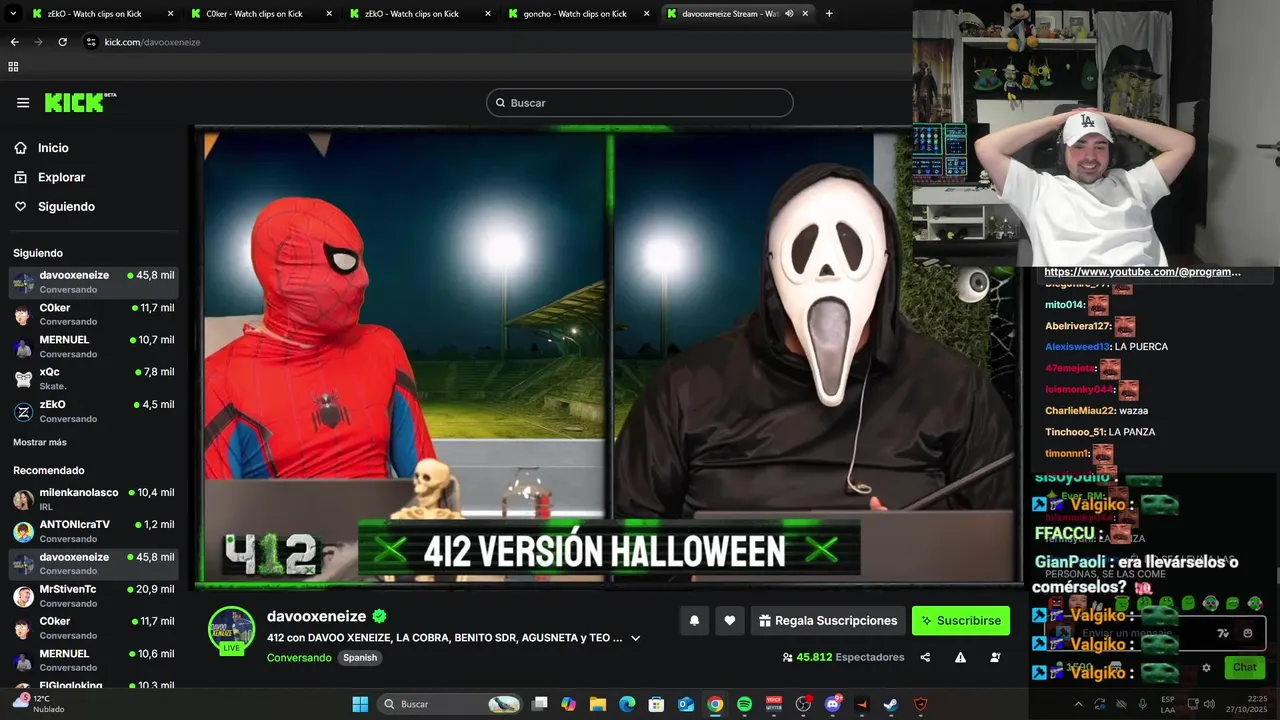The width and height of the screenshot is (1280, 720).
Task: Click the green Suscribirse button
Action: tap(961, 621)
